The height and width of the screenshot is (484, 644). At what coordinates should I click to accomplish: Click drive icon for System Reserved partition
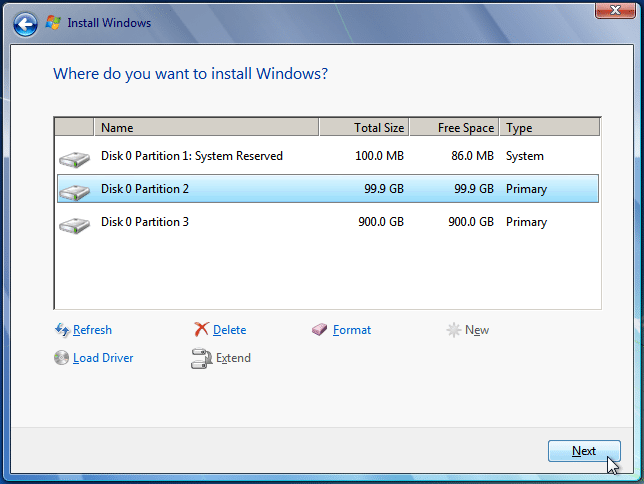pyautogui.click(x=74, y=159)
